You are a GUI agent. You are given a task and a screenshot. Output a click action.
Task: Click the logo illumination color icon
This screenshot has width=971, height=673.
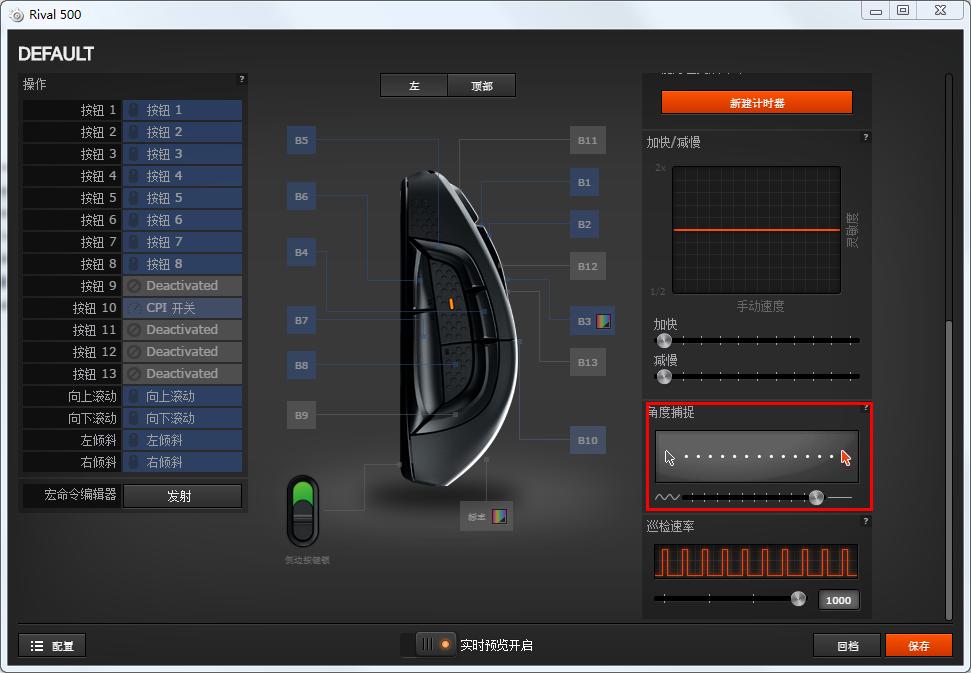pos(499,517)
